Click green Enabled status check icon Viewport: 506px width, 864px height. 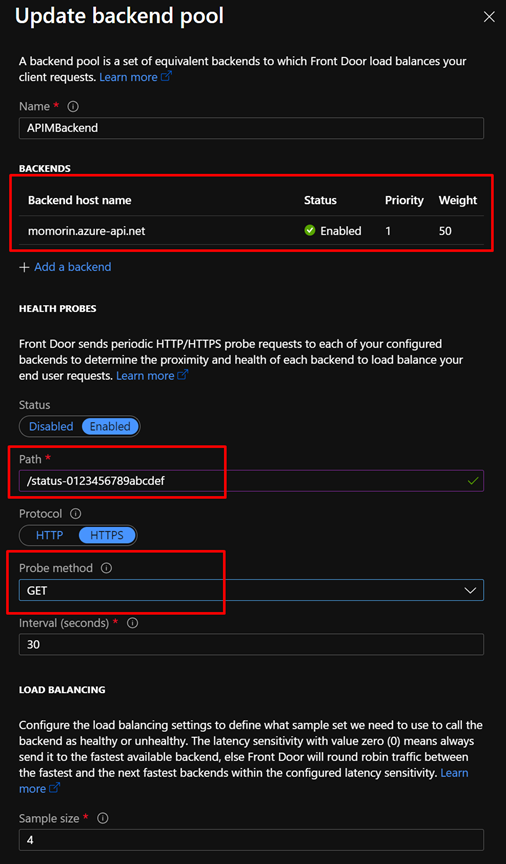pyautogui.click(x=310, y=231)
